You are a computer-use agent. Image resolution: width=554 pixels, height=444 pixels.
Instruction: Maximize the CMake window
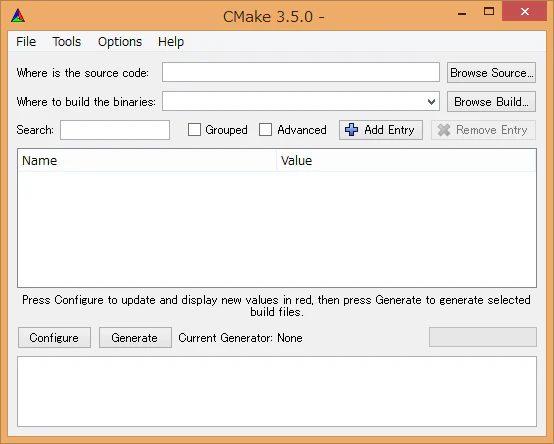pos(489,12)
